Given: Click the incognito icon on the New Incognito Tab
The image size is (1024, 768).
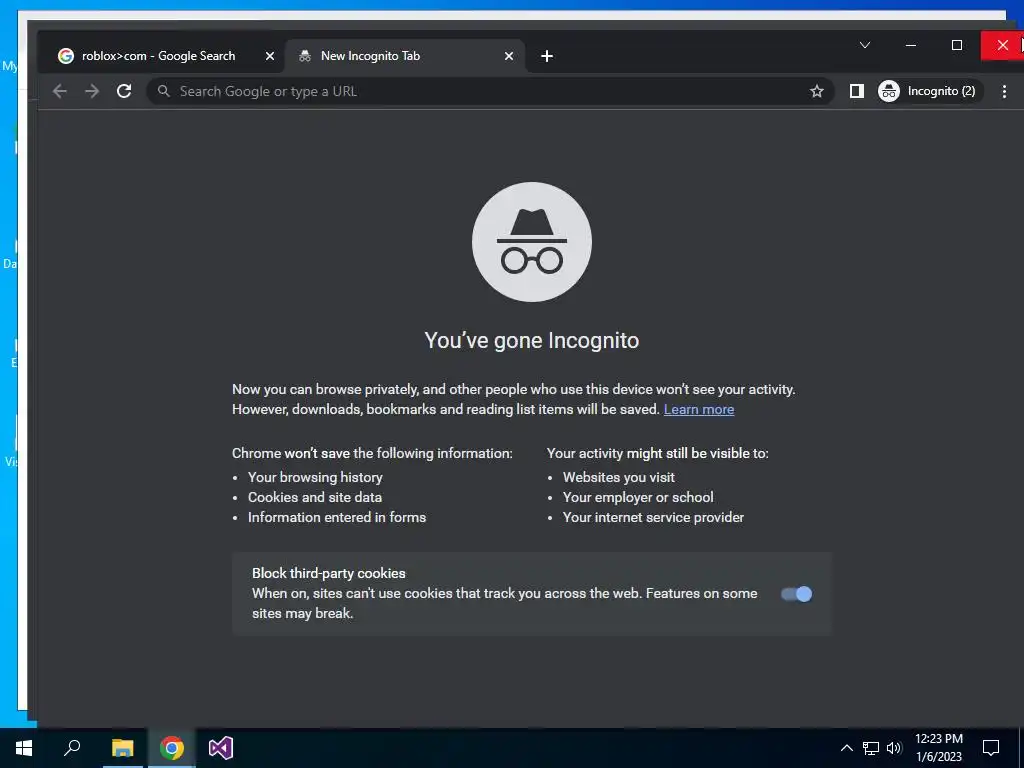Looking at the screenshot, I should coord(304,56).
